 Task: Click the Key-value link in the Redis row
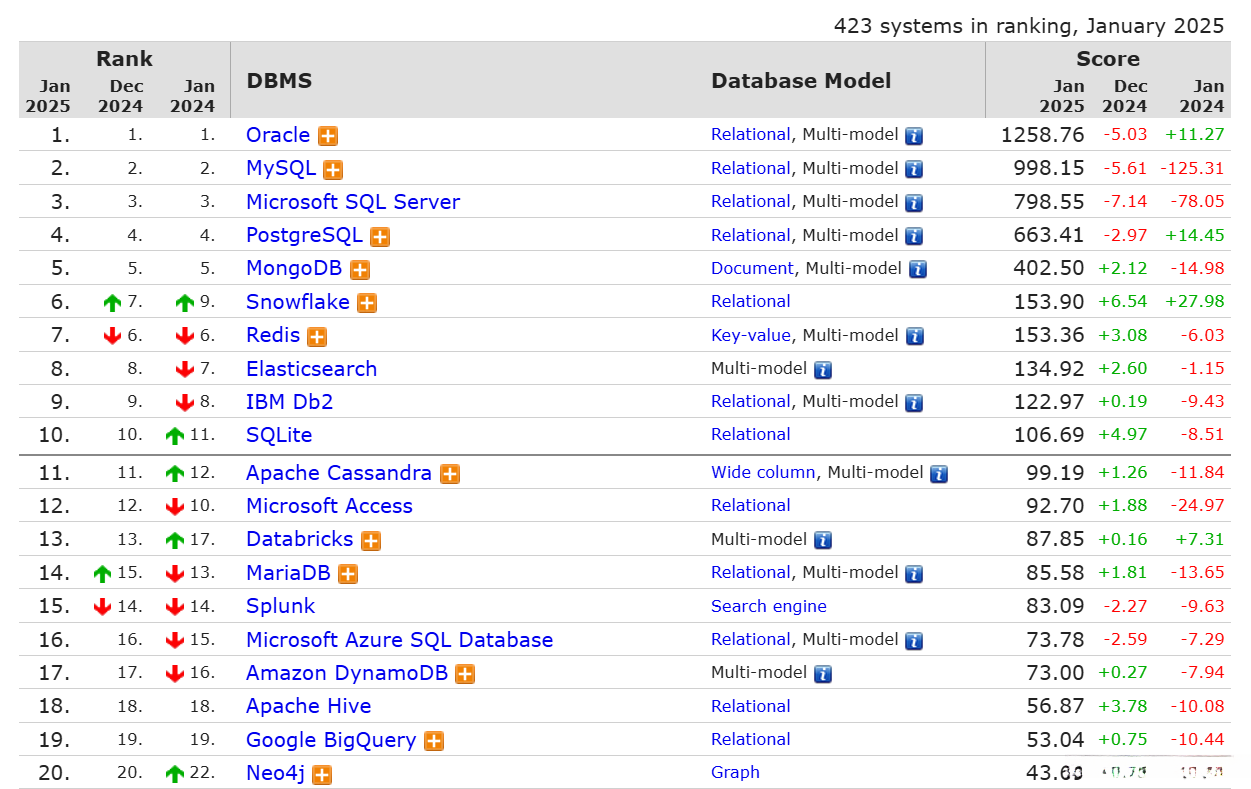[751, 335]
